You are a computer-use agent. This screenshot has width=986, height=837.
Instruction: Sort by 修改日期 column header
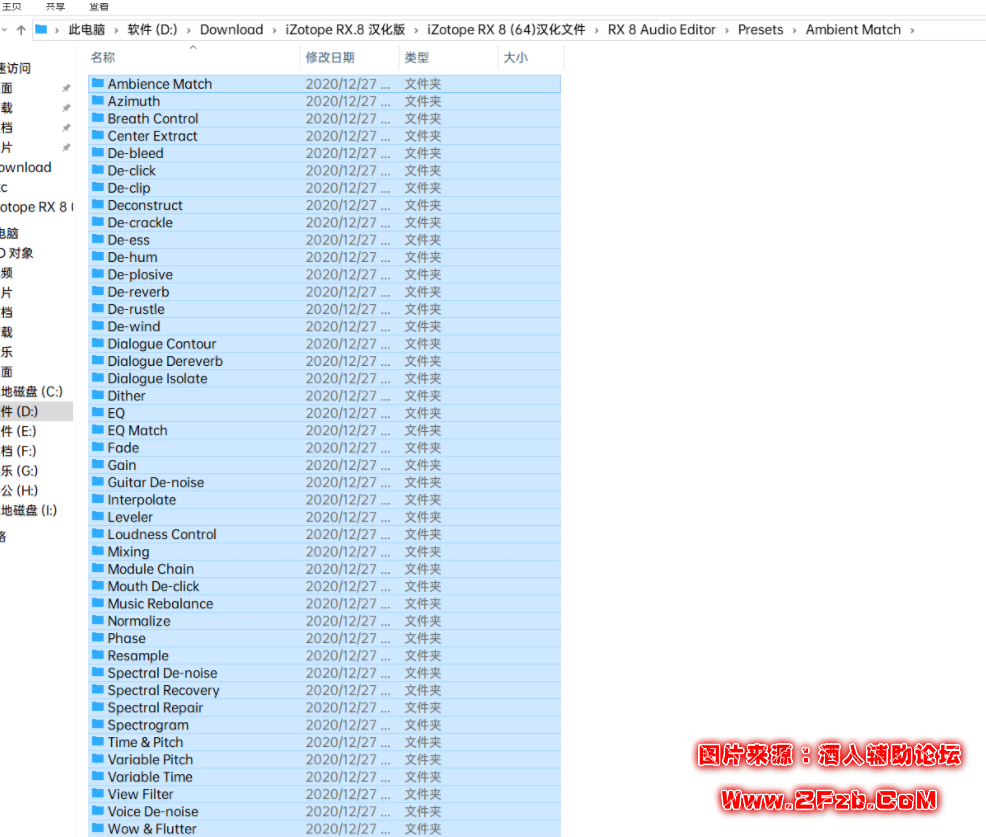pyautogui.click(x=330, y=57)
